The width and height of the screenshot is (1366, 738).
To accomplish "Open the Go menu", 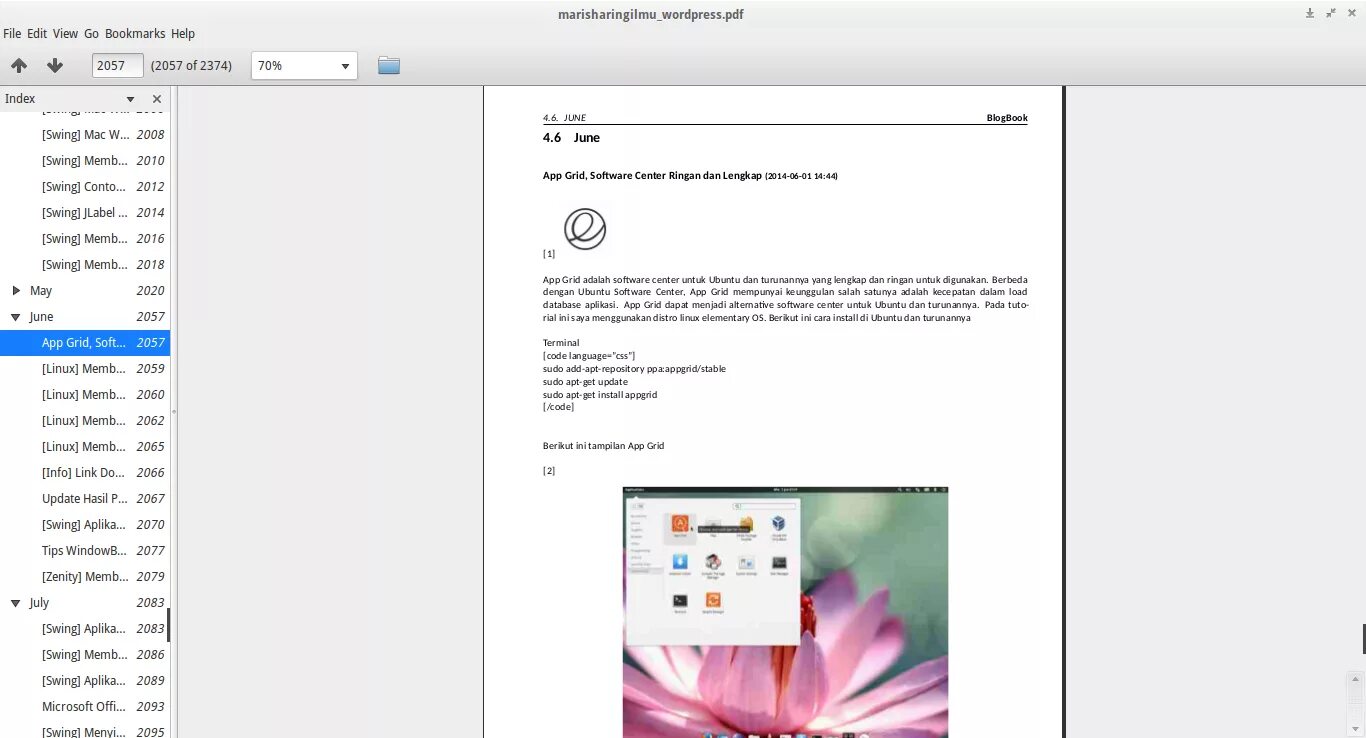I will tap(91, 33).
